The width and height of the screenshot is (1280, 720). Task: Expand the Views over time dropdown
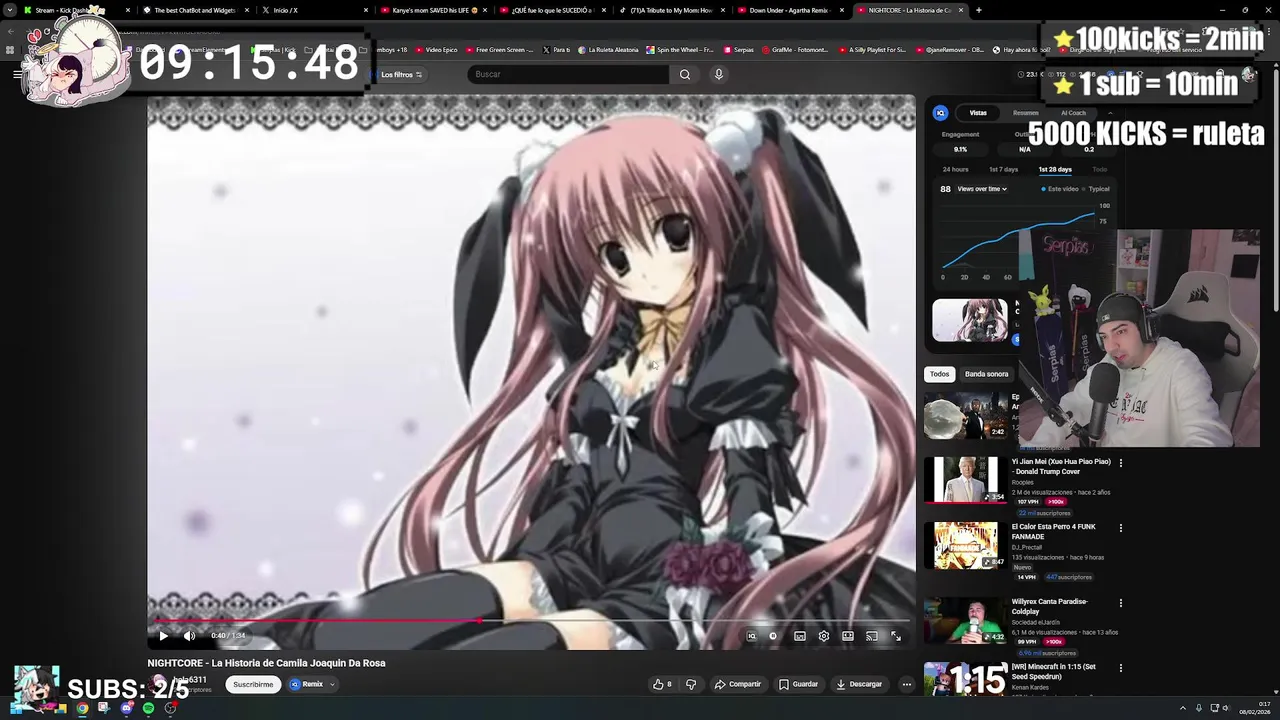[x=982, y=189]
